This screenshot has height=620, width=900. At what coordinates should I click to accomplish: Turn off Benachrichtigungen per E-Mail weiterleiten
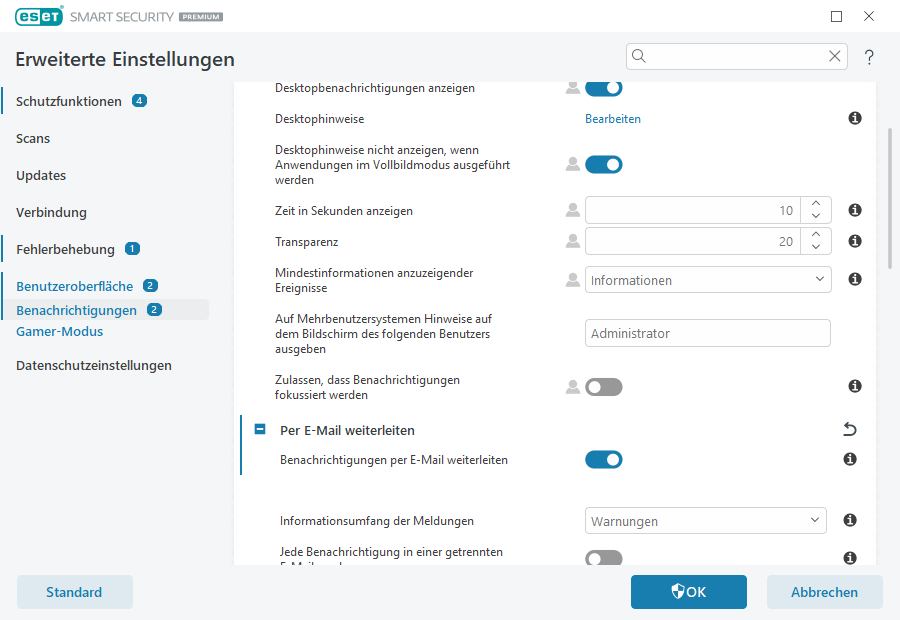pyautogui.click(x=604, y=459)
